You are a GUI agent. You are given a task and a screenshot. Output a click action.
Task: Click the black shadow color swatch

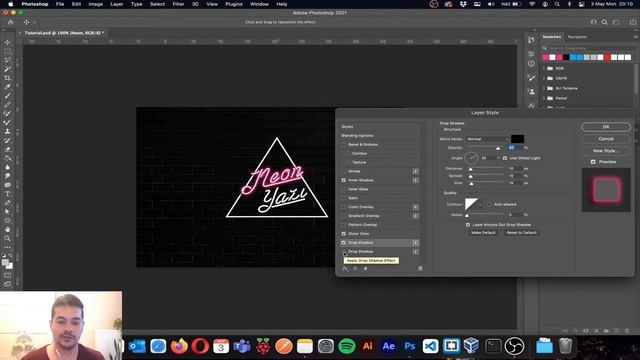pos(517,139)
